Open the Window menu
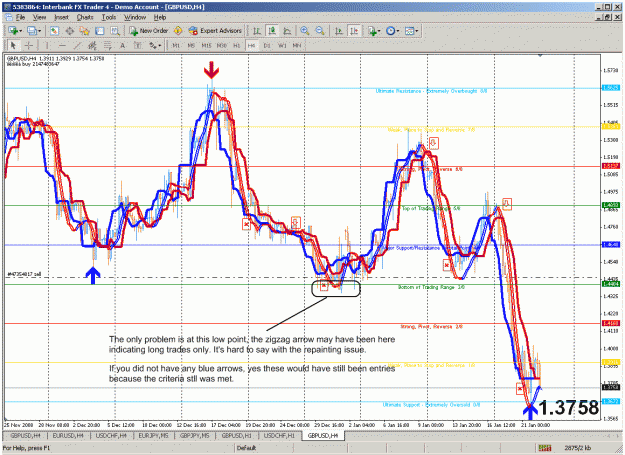The image size is (625, 455). tap(135, 17)
